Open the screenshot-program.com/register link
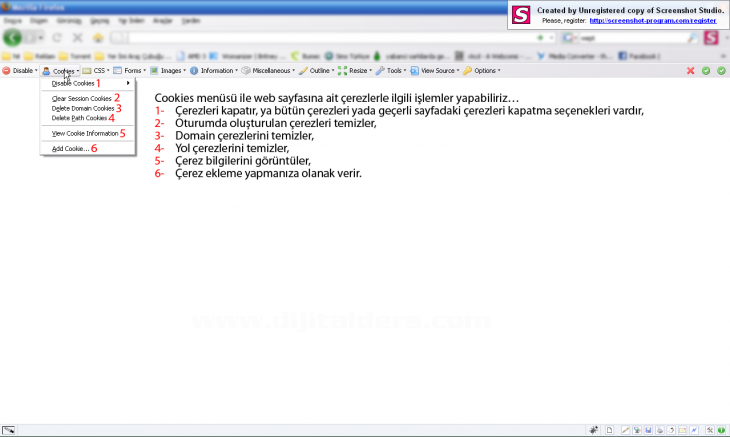This screenshot has width=730, height=437. (x=653, y=19)
